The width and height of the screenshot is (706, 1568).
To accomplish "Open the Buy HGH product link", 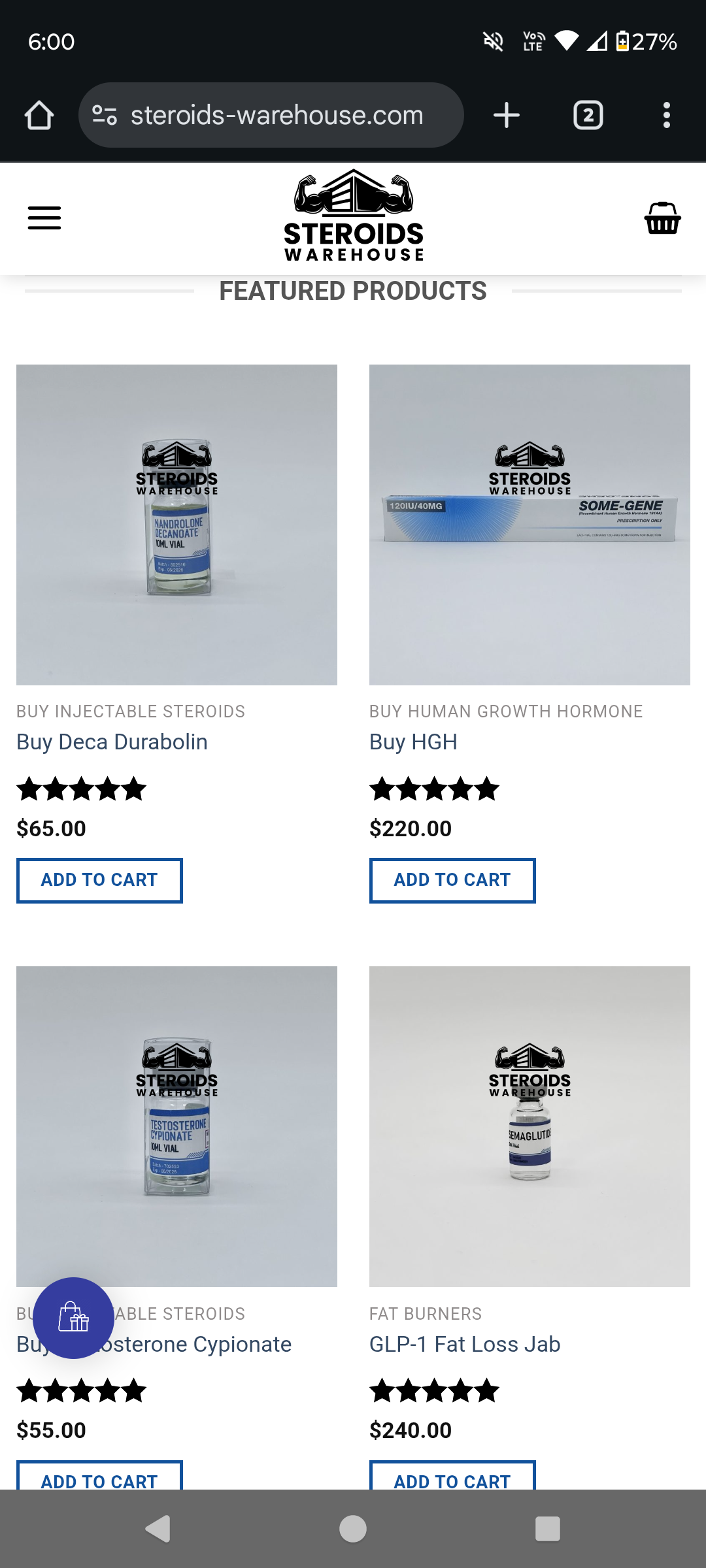I will (413, 742).
